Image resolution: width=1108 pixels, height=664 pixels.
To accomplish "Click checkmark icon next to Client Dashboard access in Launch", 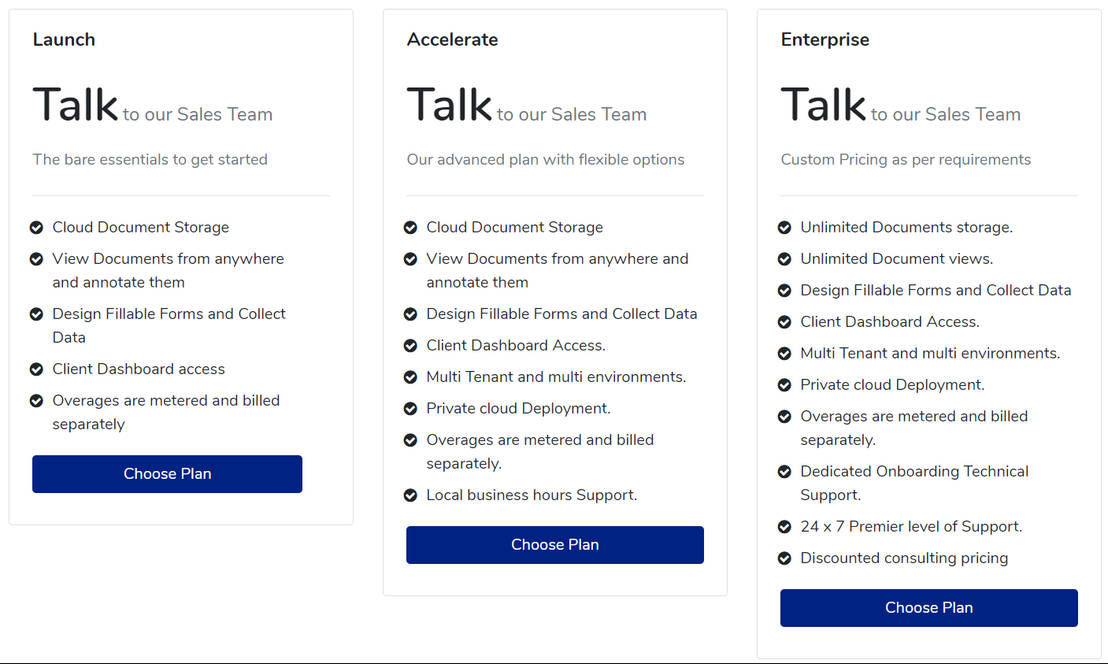I will tap(36, 369).
